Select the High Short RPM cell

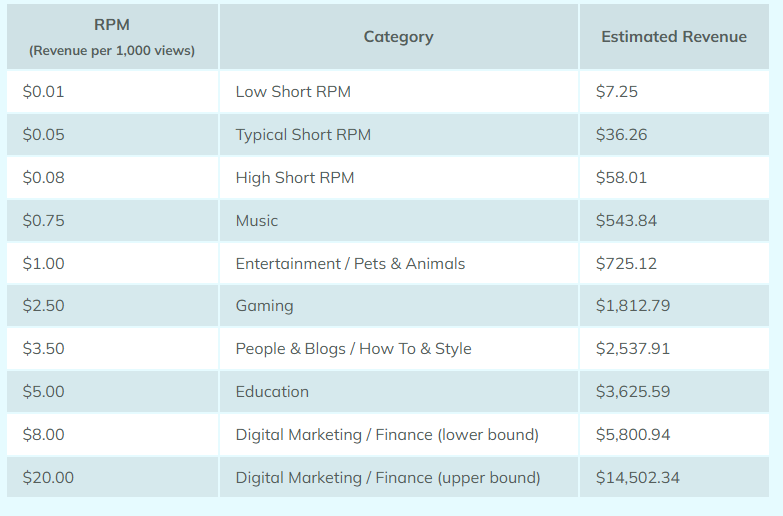[398, 177]
